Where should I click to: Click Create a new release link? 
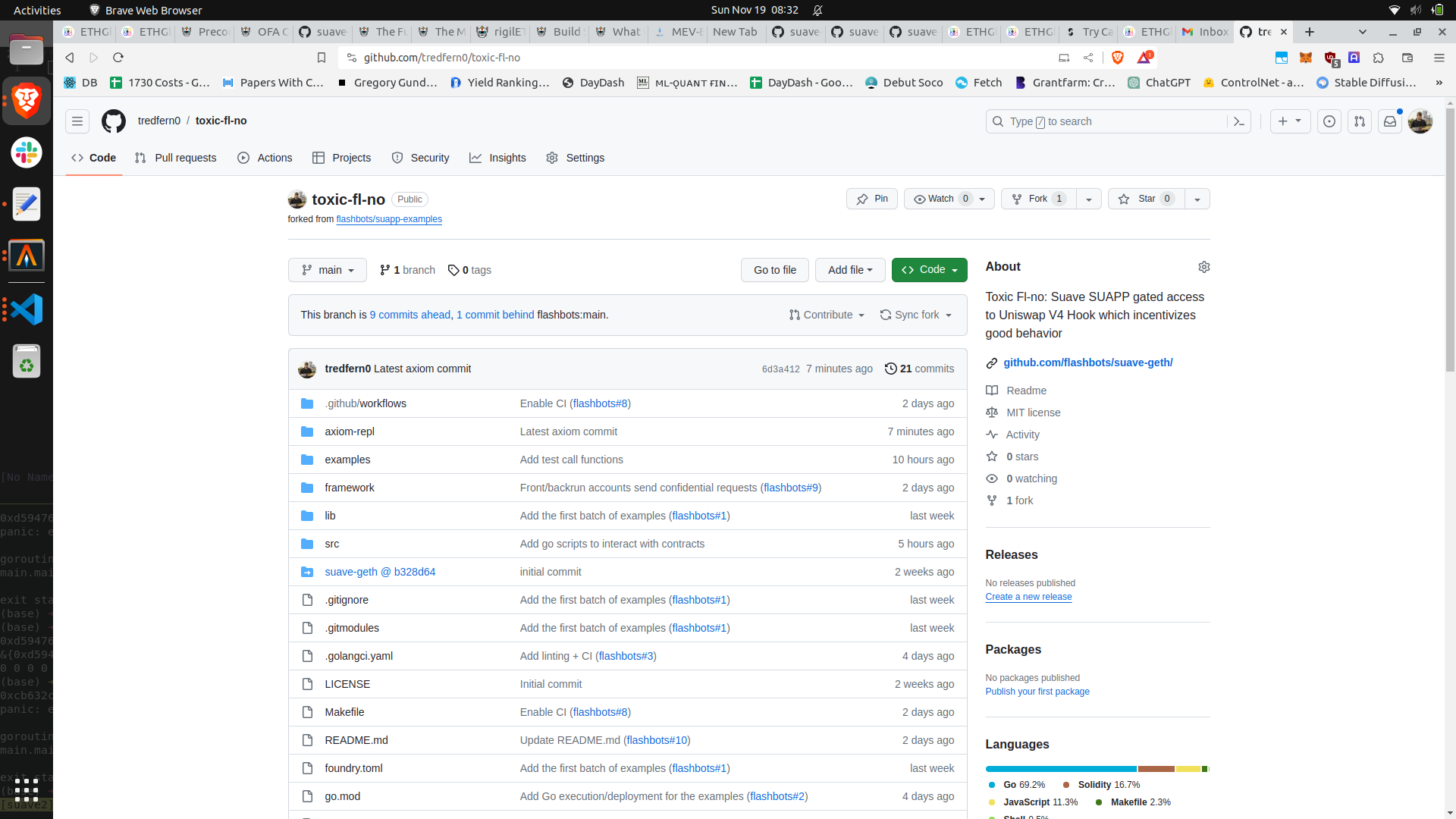[x=1028, y=597]
